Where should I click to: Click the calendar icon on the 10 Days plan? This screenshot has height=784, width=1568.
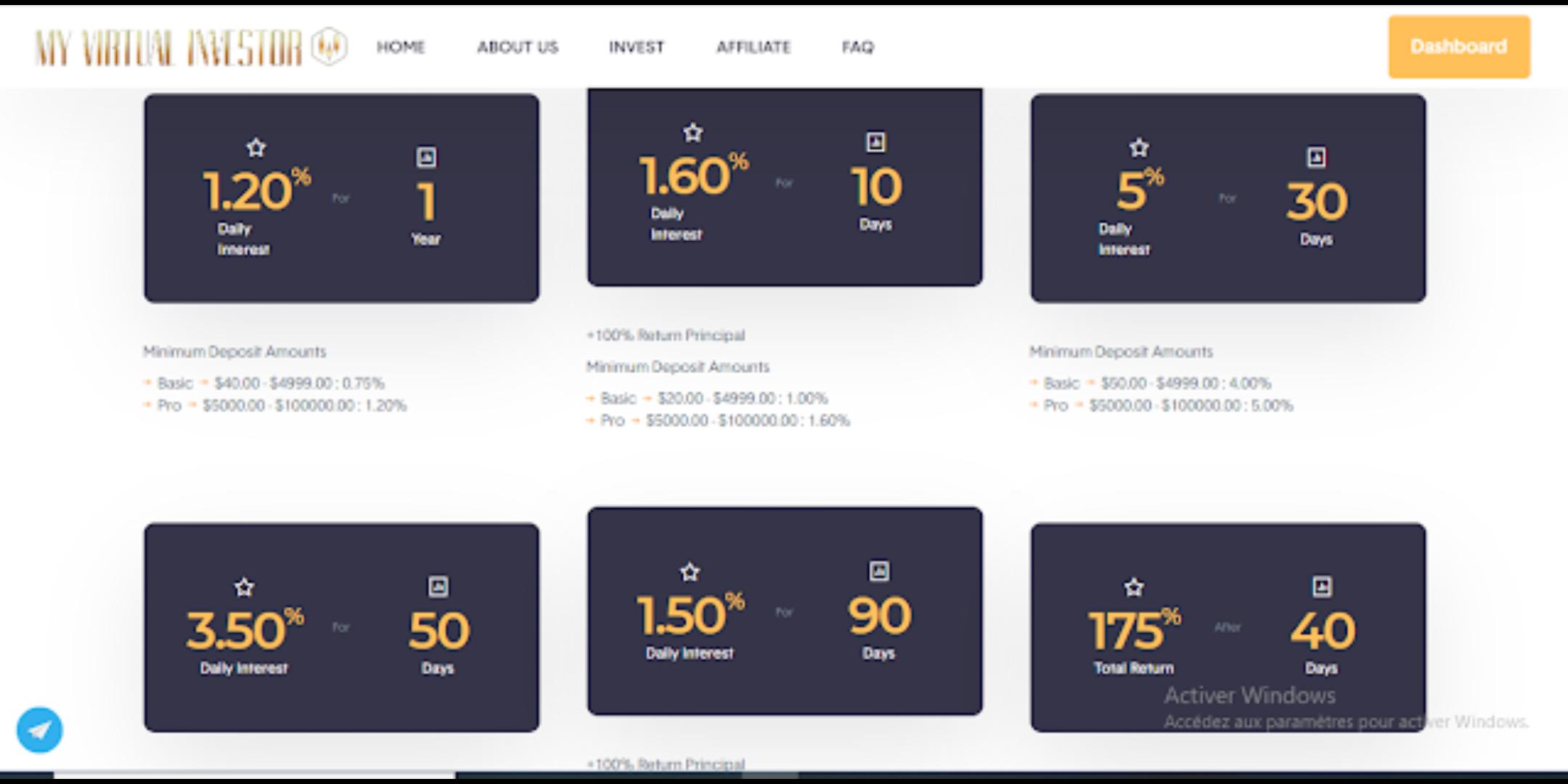[875, 142]
